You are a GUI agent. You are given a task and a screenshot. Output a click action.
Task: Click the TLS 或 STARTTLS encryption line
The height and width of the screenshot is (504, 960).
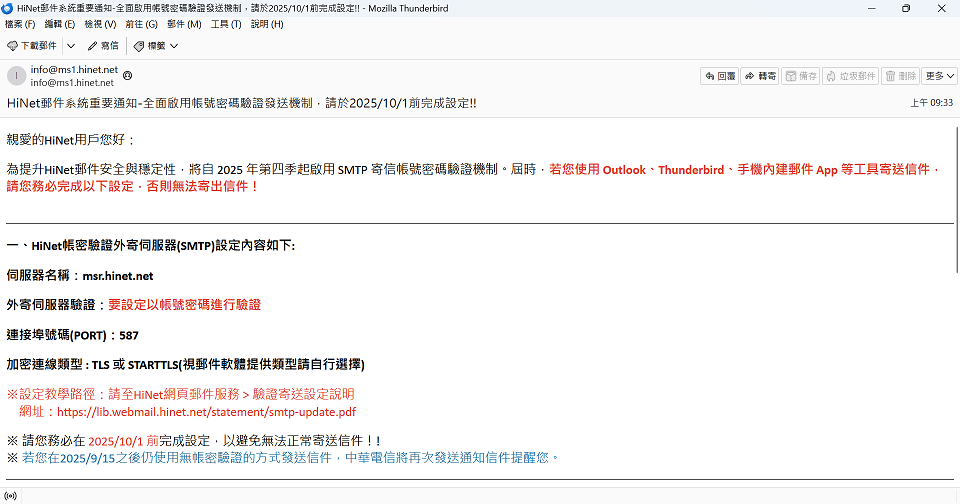186,365
